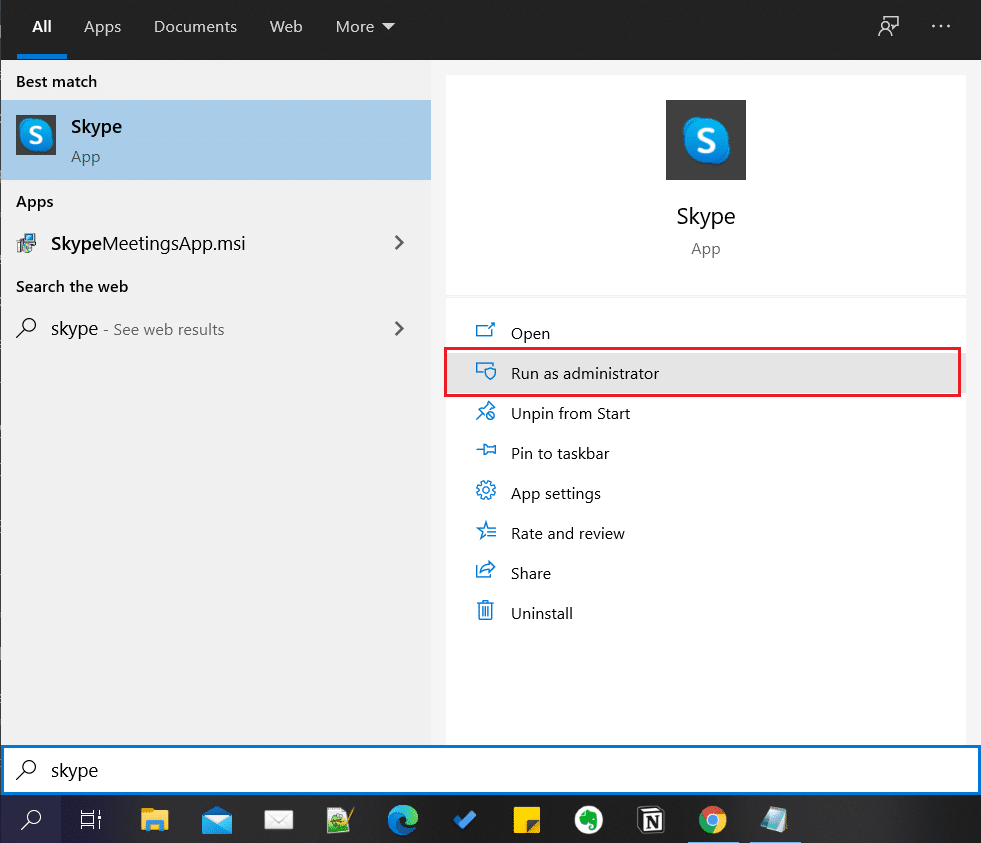Launch Microsoft Edge from the taskbar
The width and height of the screenshot is (981, 843).
402,820
